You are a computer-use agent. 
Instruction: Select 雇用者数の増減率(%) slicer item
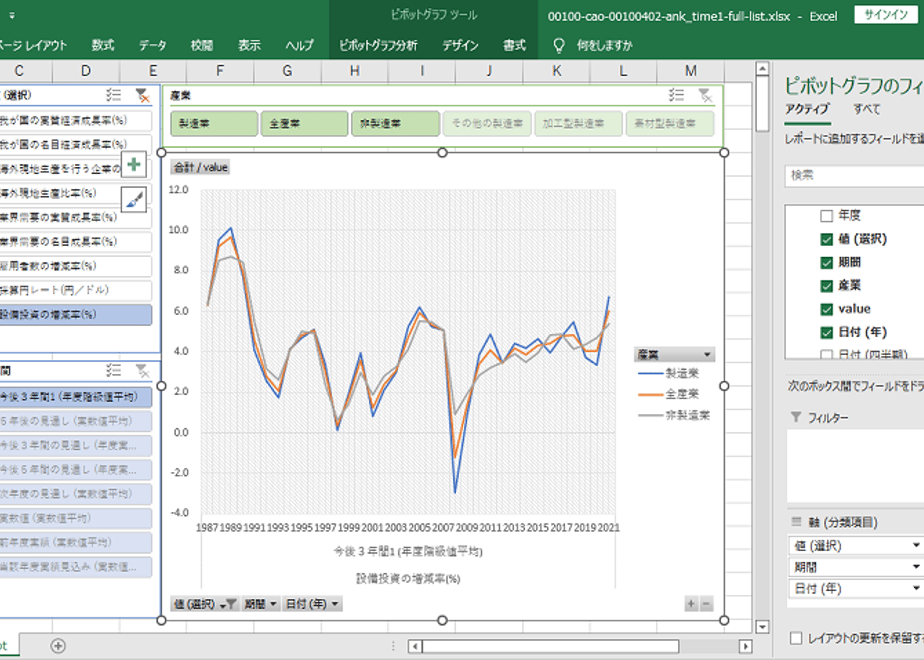click(x=75, y=266)
